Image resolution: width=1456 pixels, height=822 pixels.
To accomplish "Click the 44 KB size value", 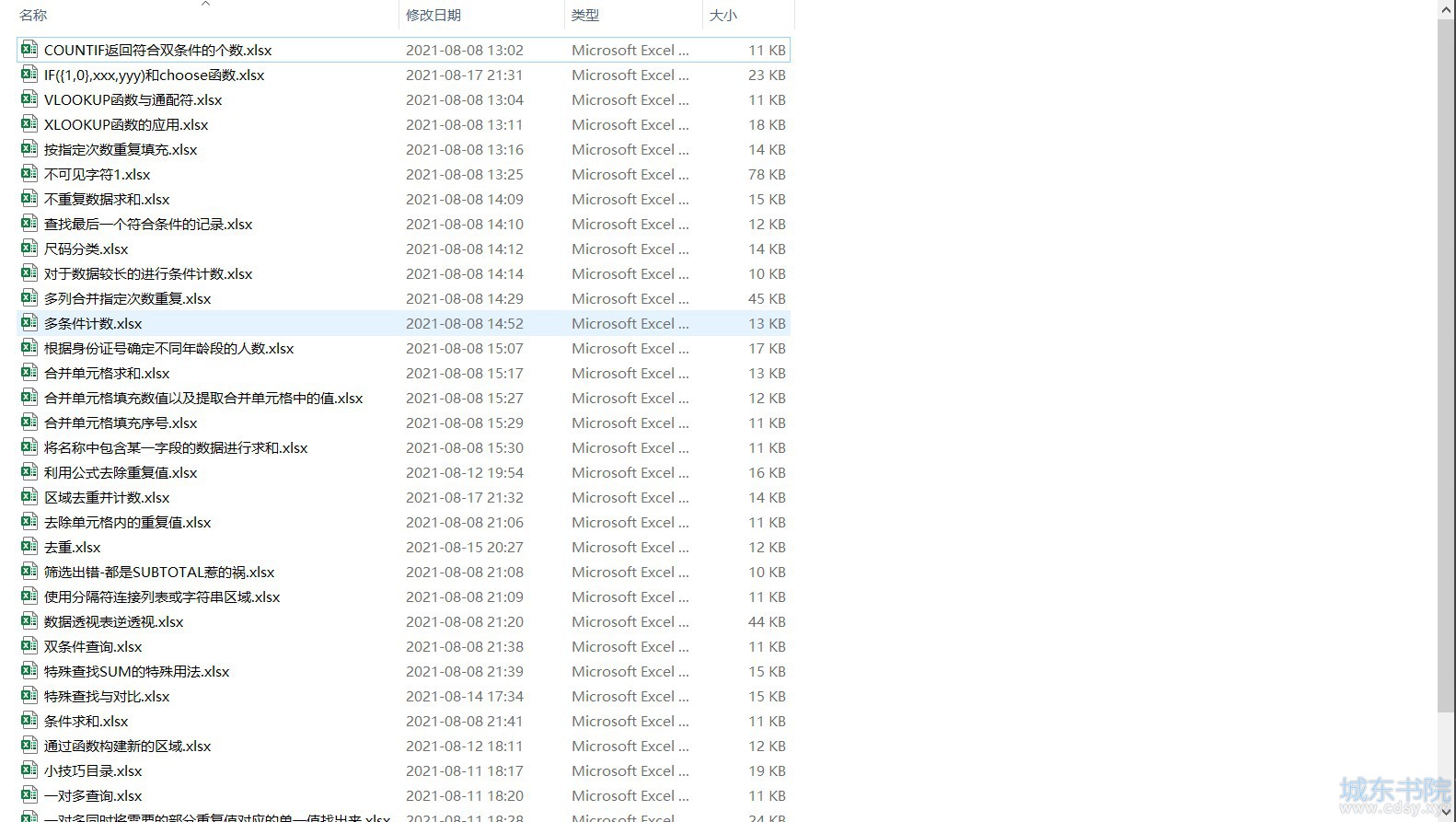I will pos(767,621).
